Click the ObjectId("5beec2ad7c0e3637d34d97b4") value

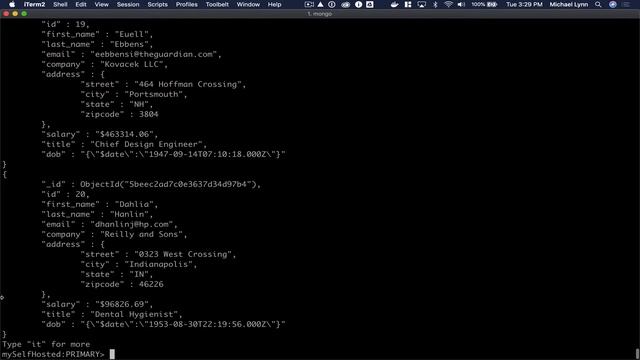(x=167, y=184)
